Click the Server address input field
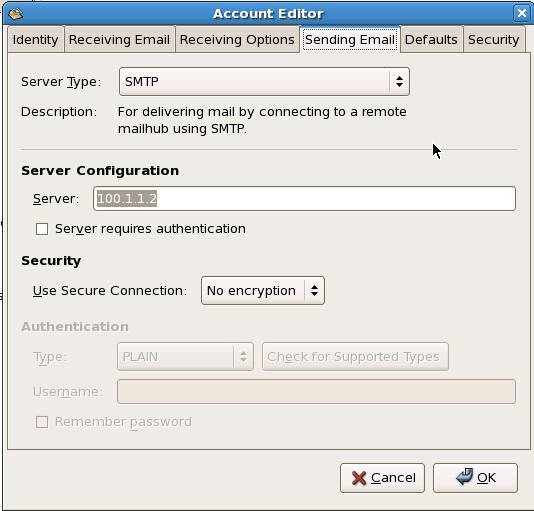Viewport: 534px width, 511px height. (304, 199)
